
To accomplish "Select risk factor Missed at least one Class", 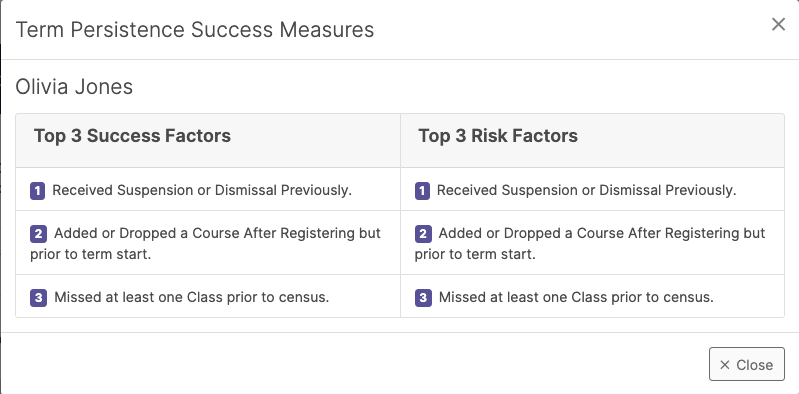I will 576,297.
